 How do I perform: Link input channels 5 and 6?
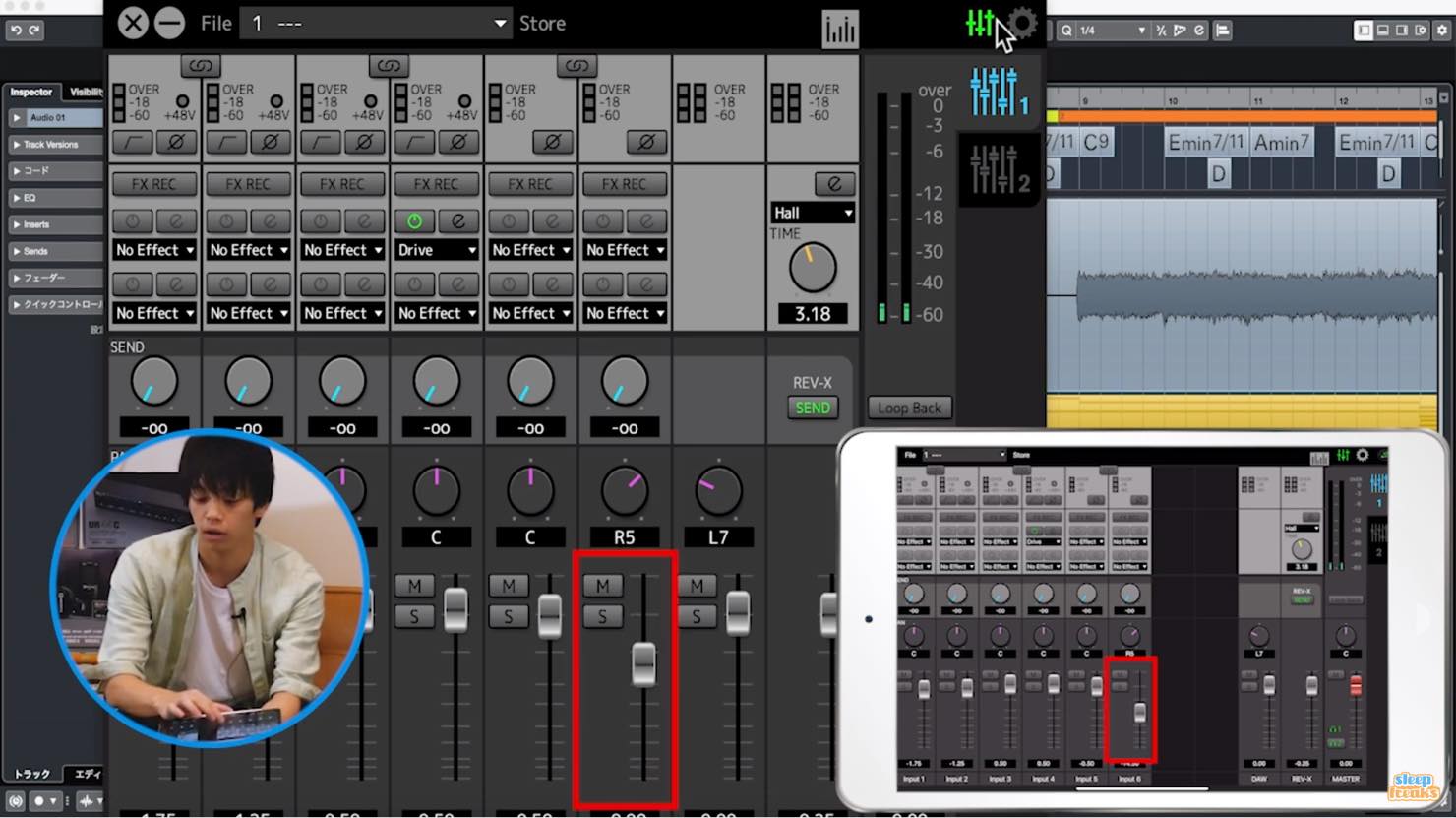click(x=576, y=66)
